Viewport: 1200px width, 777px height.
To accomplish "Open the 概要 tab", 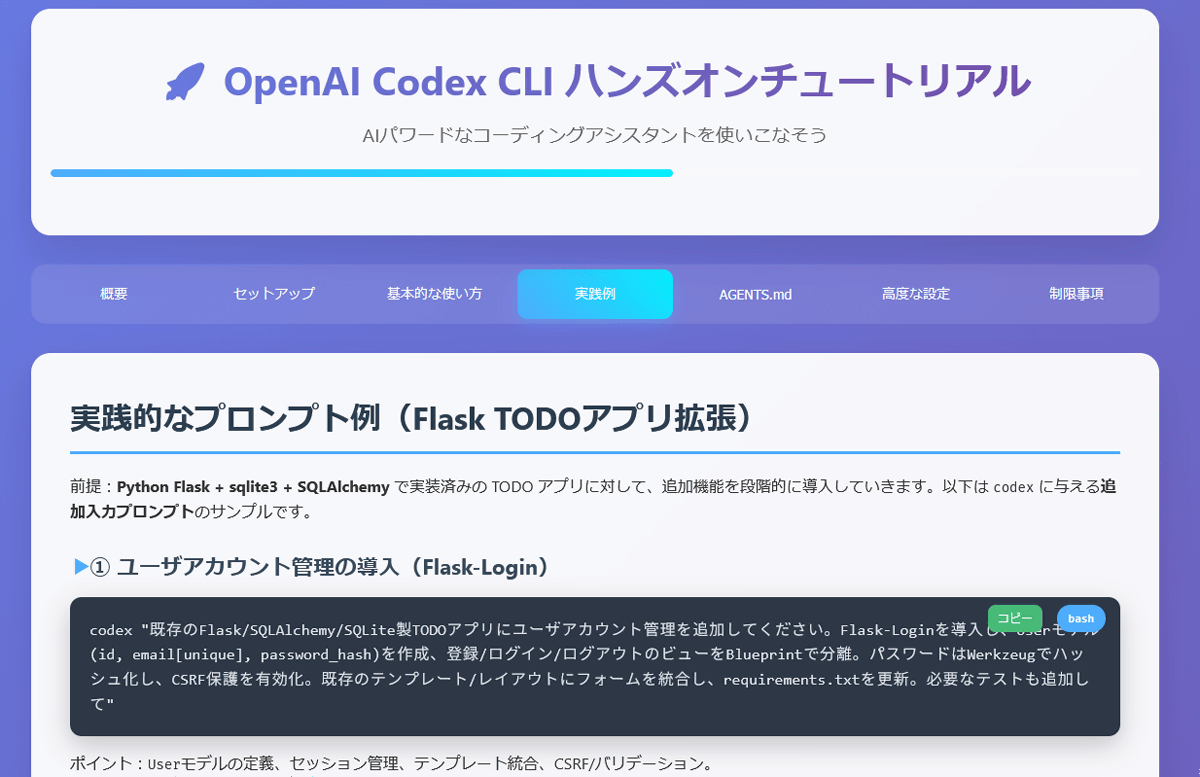I will [x=114, y=294].
